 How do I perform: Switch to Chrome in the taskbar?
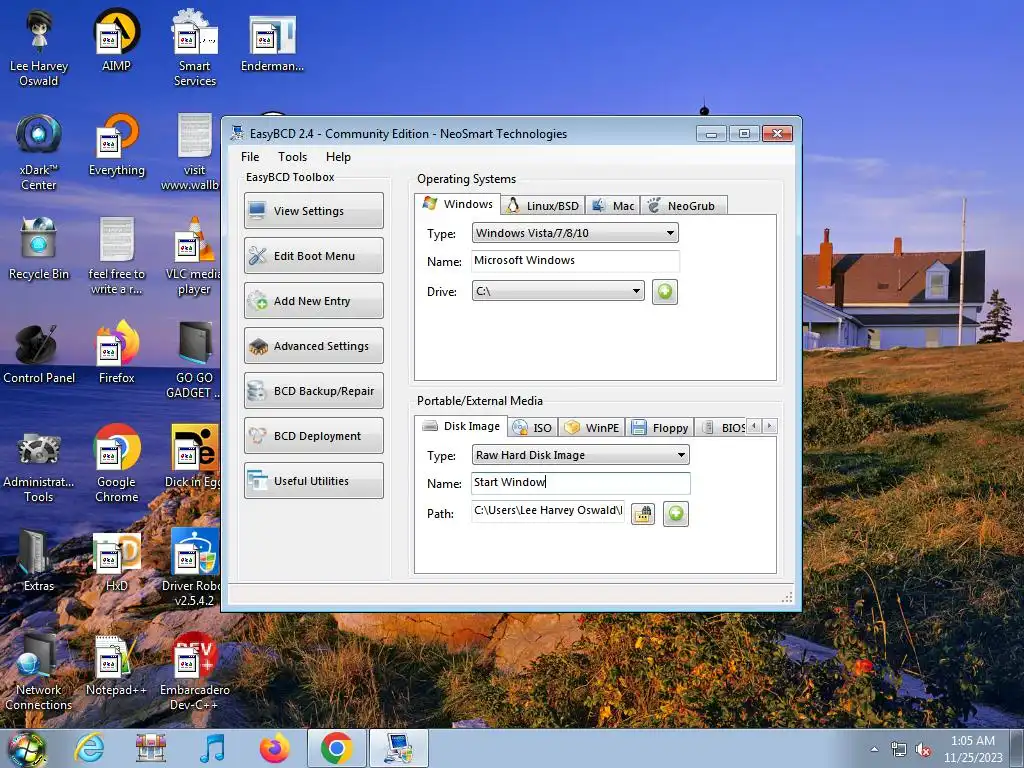coord(336,748)
